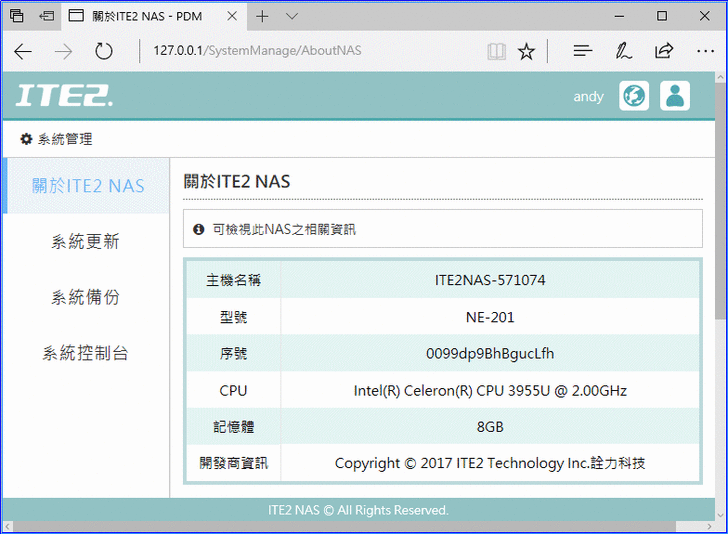Viewport: 728px width, 534px height.
Task: Select 系統更新 in the sidebar
Action: (x=86, y=242)
